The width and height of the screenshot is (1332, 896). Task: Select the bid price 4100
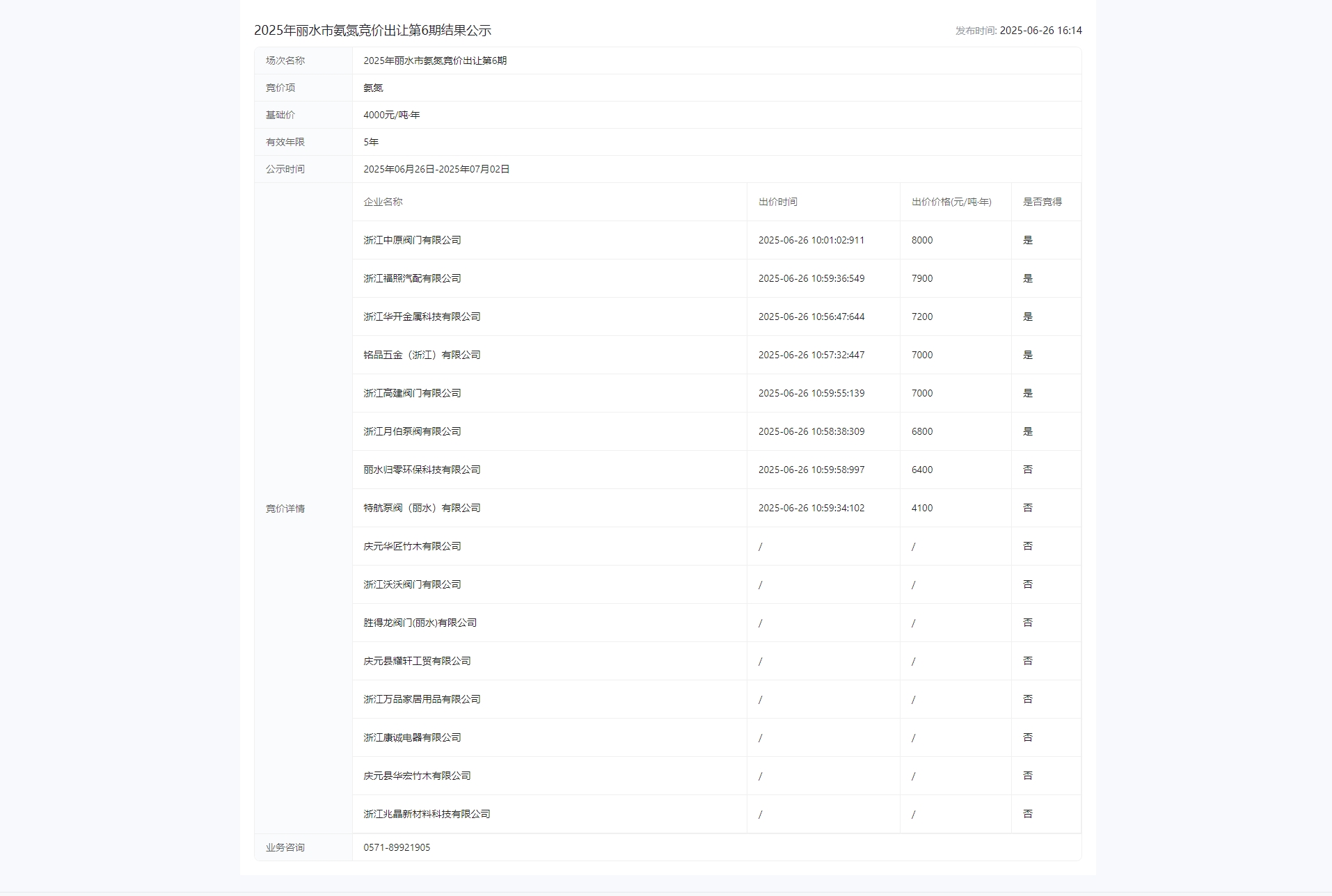922,508
